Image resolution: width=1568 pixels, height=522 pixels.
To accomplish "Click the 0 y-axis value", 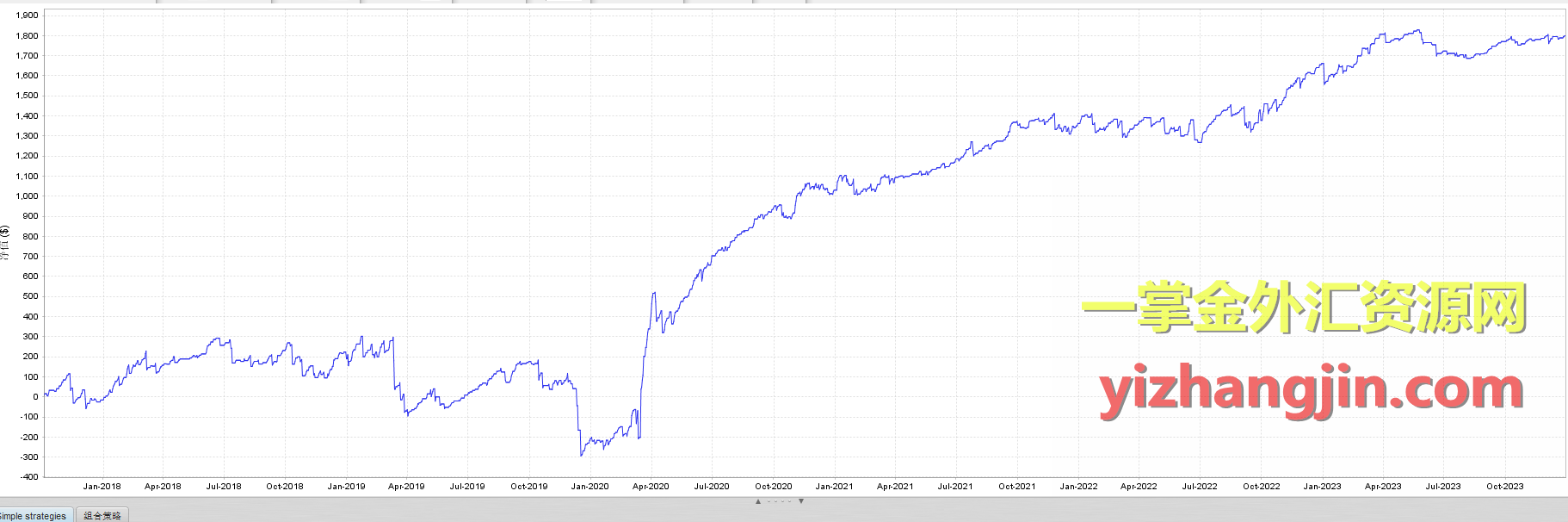I will [36, 397].
